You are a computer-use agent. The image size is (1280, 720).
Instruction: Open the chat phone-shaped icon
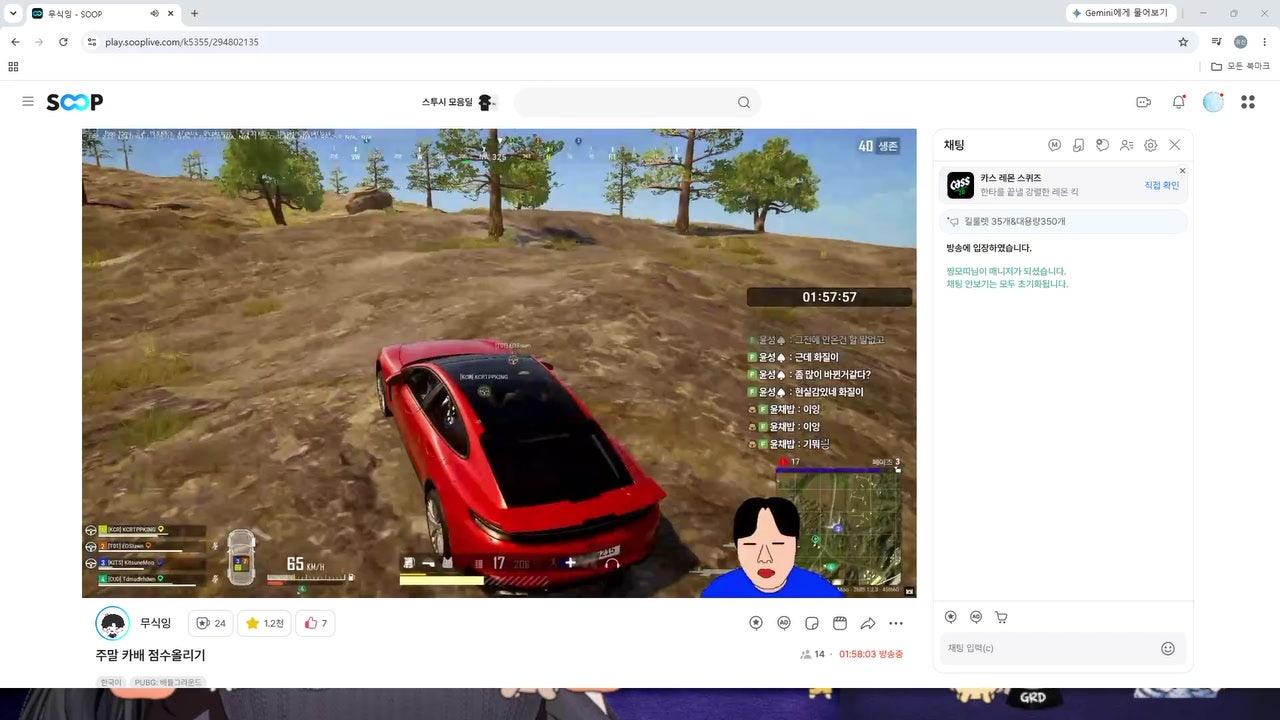[x=1078, y=145]
